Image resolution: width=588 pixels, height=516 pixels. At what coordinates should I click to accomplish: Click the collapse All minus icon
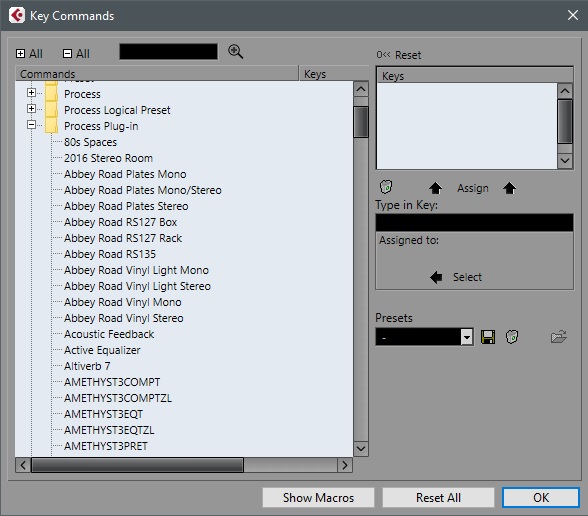tap(67, 54)
